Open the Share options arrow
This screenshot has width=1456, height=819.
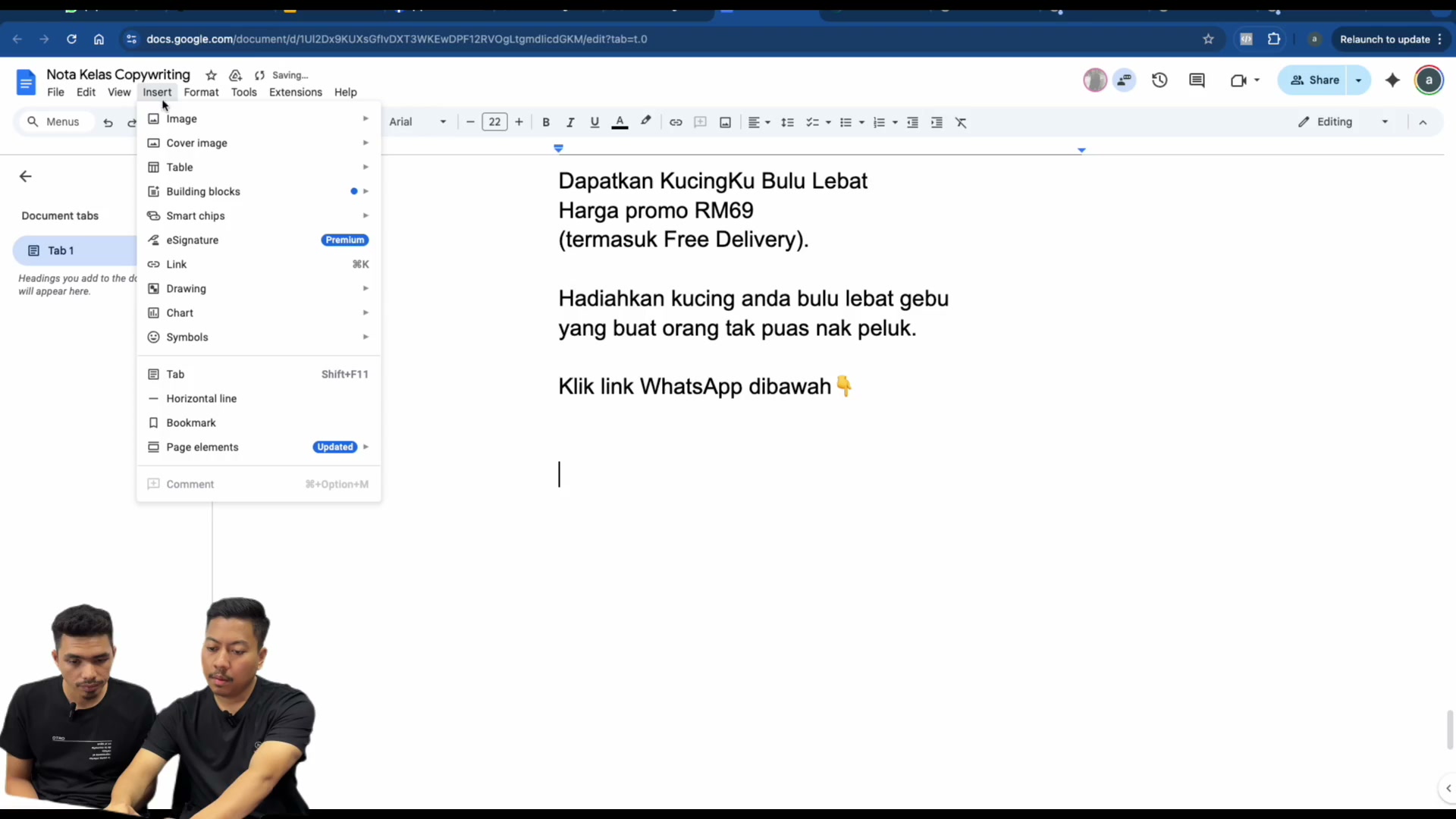click(x=1359, y=80)
